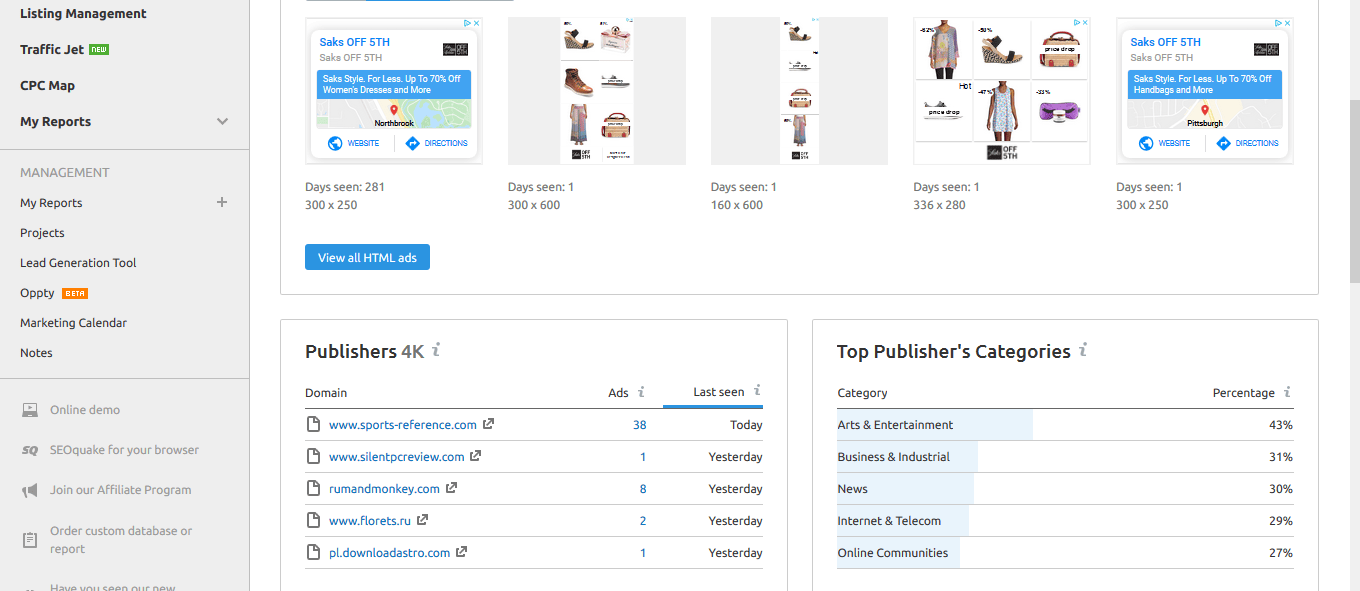
Task: Click the online demo monitor icon
Action: 29,408
